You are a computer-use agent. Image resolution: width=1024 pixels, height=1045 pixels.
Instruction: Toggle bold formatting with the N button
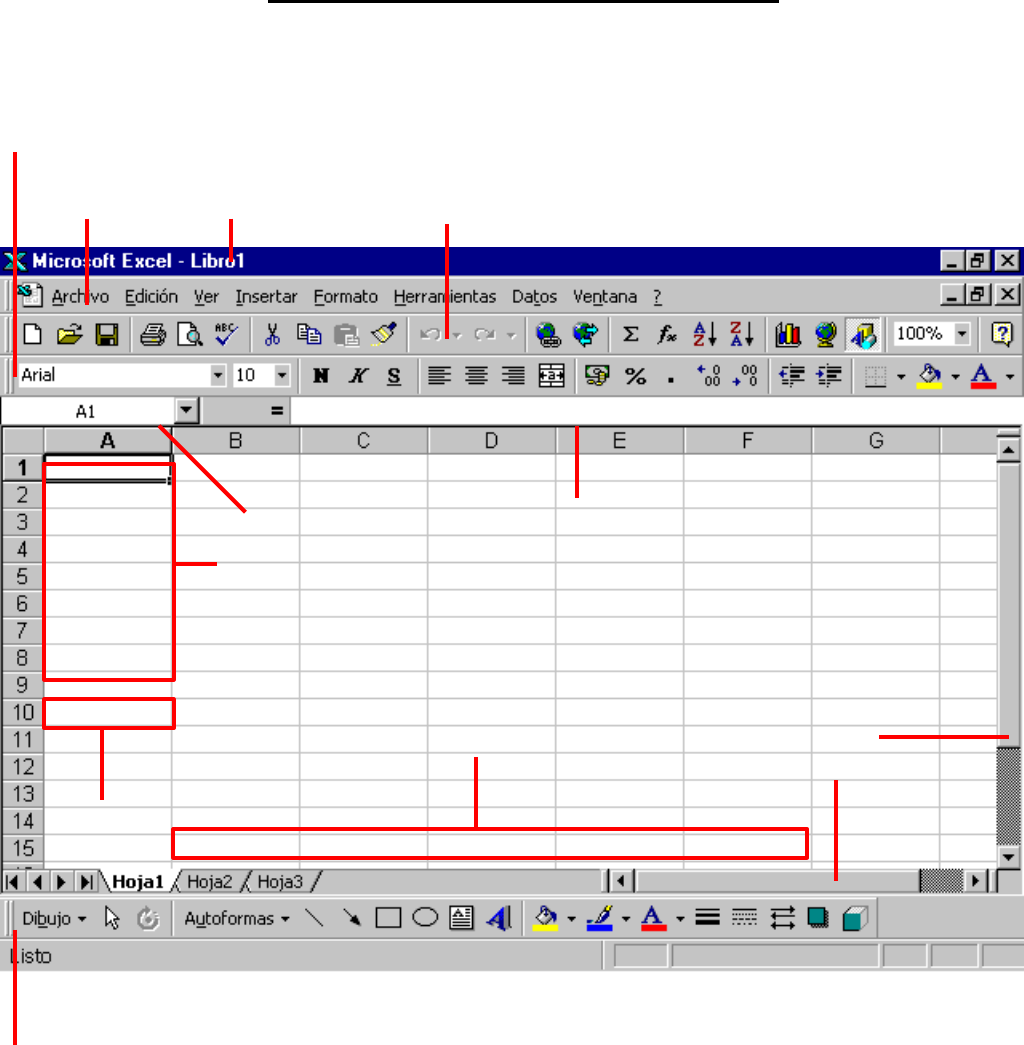pos(320,376)
